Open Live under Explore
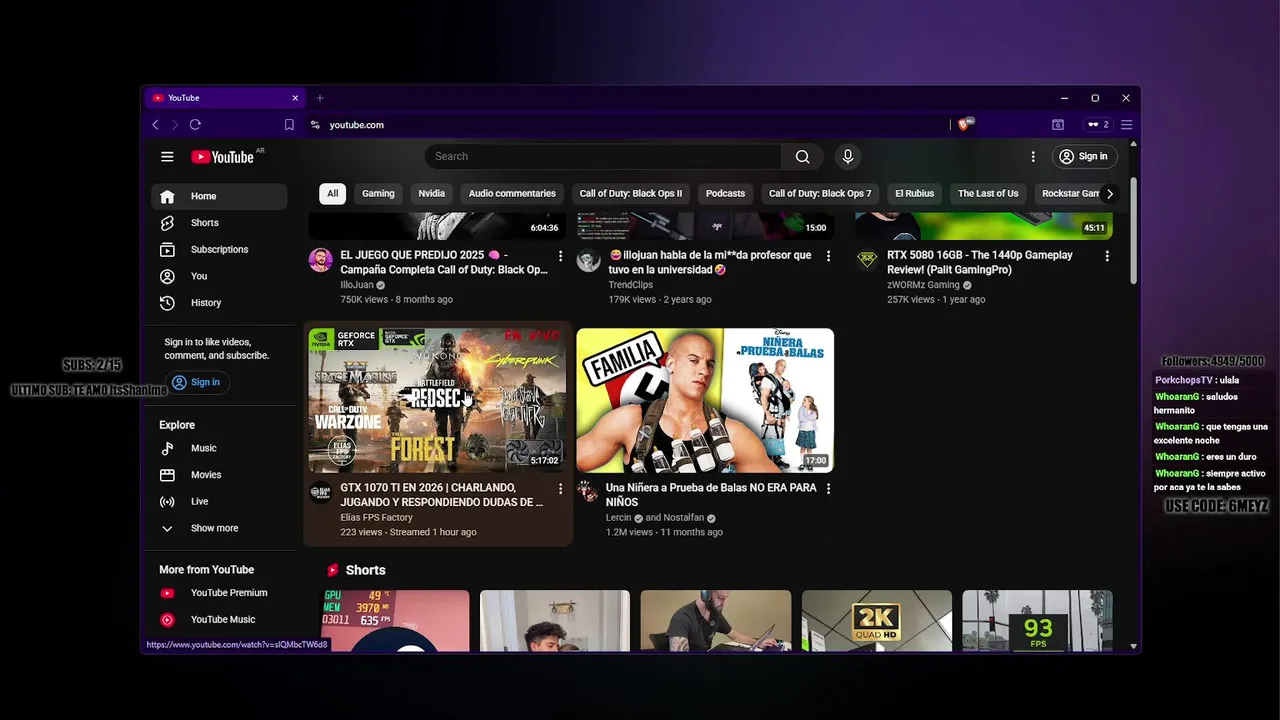The height and width of the screenshot is (720, 1280). tap(219, 502)
